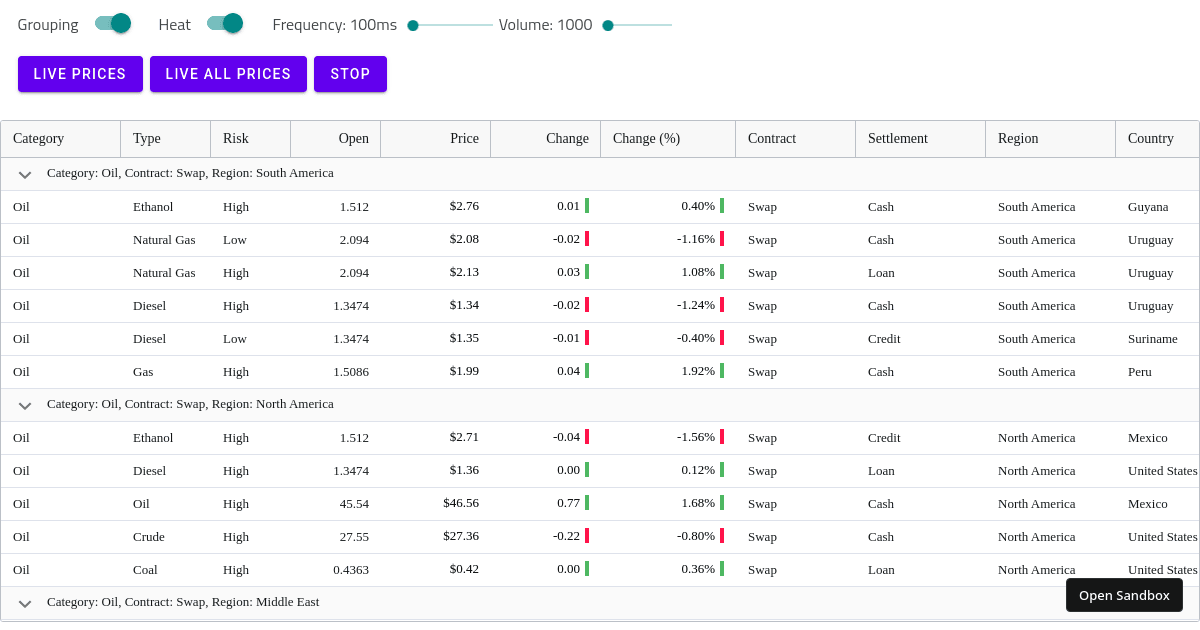
Task: Click the $2.08 price cell
Action: click(436, 240)
